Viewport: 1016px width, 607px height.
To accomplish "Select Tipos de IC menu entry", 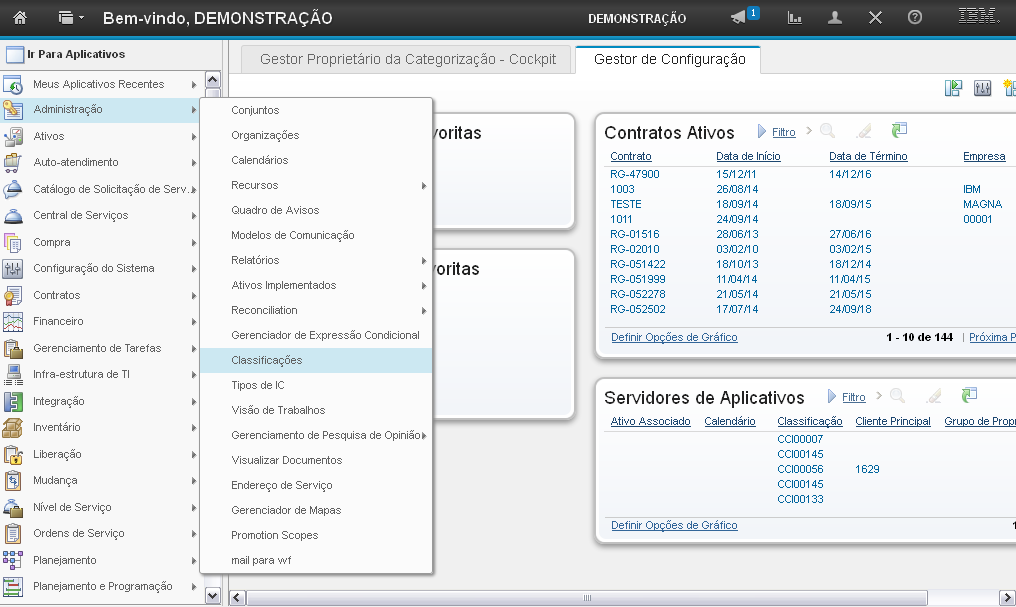I will (x=258, y=385).
